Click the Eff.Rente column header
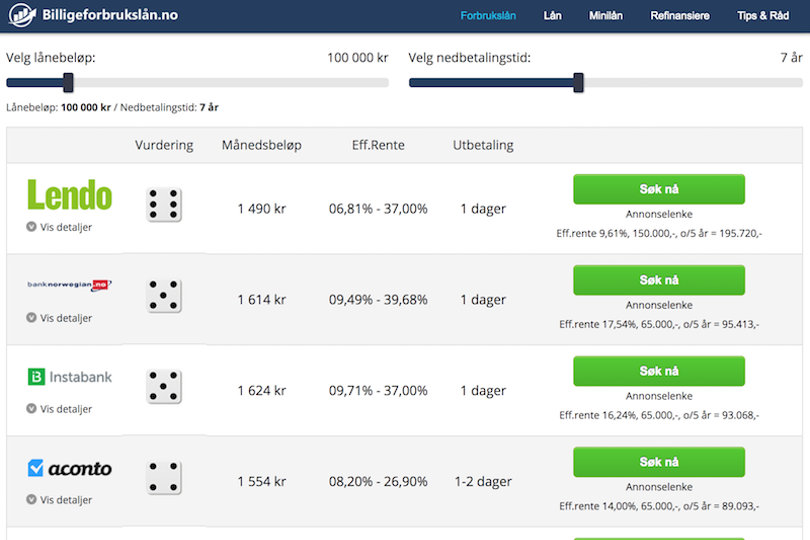The width and height of the screenshot is (810, 540). (378, 145)
